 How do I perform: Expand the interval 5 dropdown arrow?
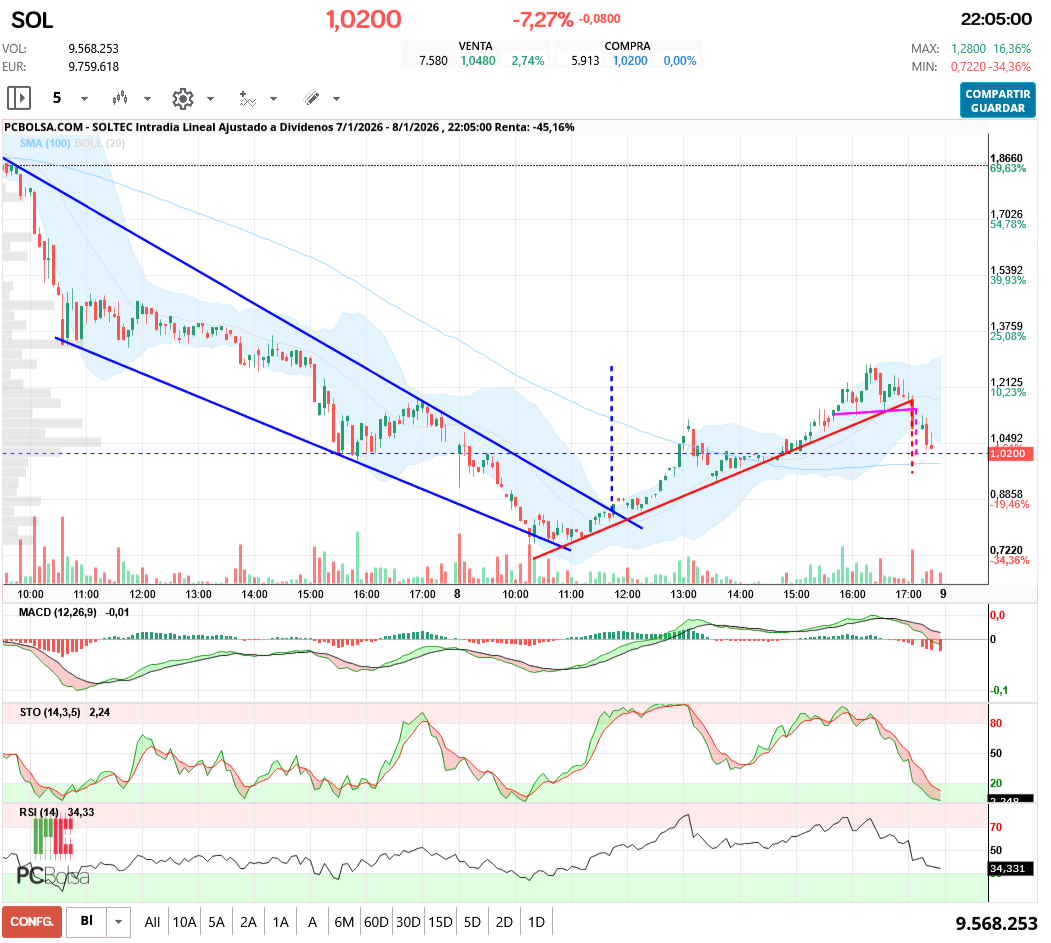84,99
